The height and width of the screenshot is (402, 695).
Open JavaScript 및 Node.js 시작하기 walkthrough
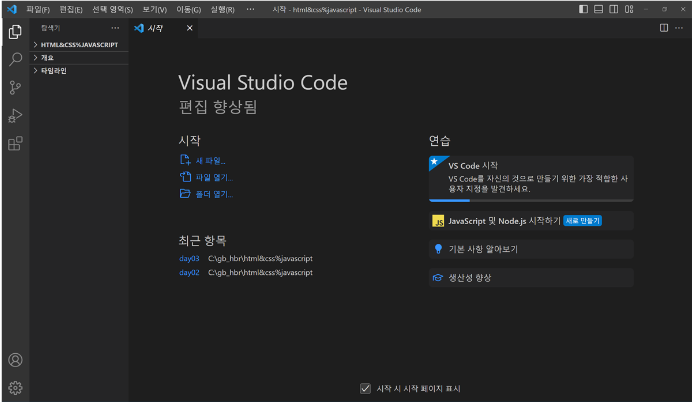point(531,221)
